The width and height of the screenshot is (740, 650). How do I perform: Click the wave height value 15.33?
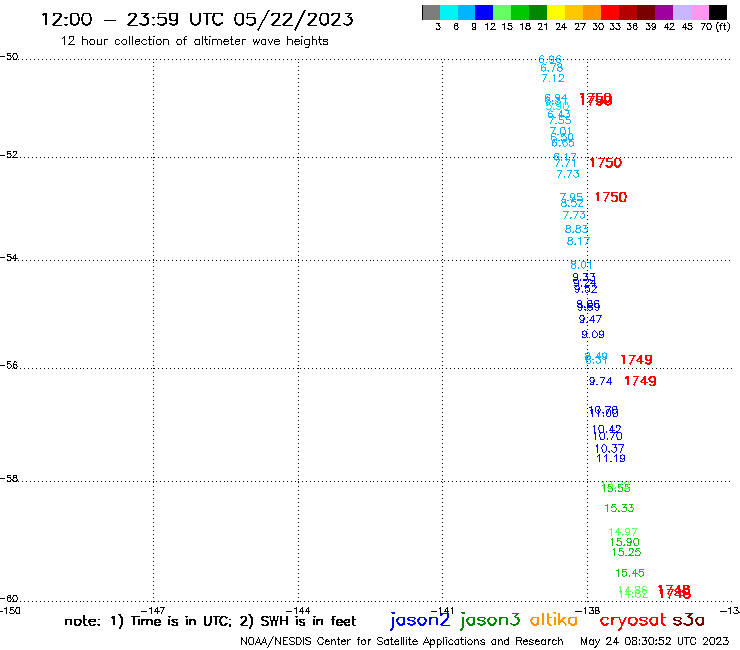click(619, 508)
